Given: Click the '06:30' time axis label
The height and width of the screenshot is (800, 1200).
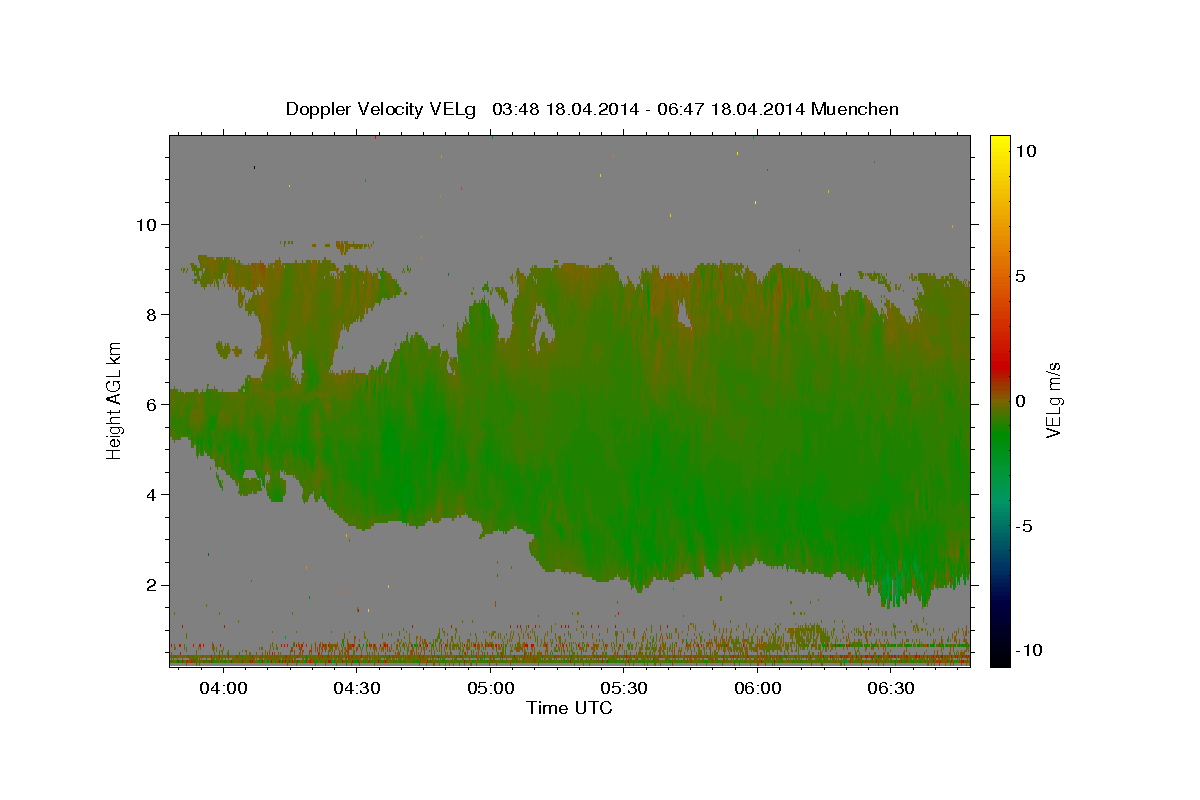Looking at the screenshot, I should coord(891,689).
